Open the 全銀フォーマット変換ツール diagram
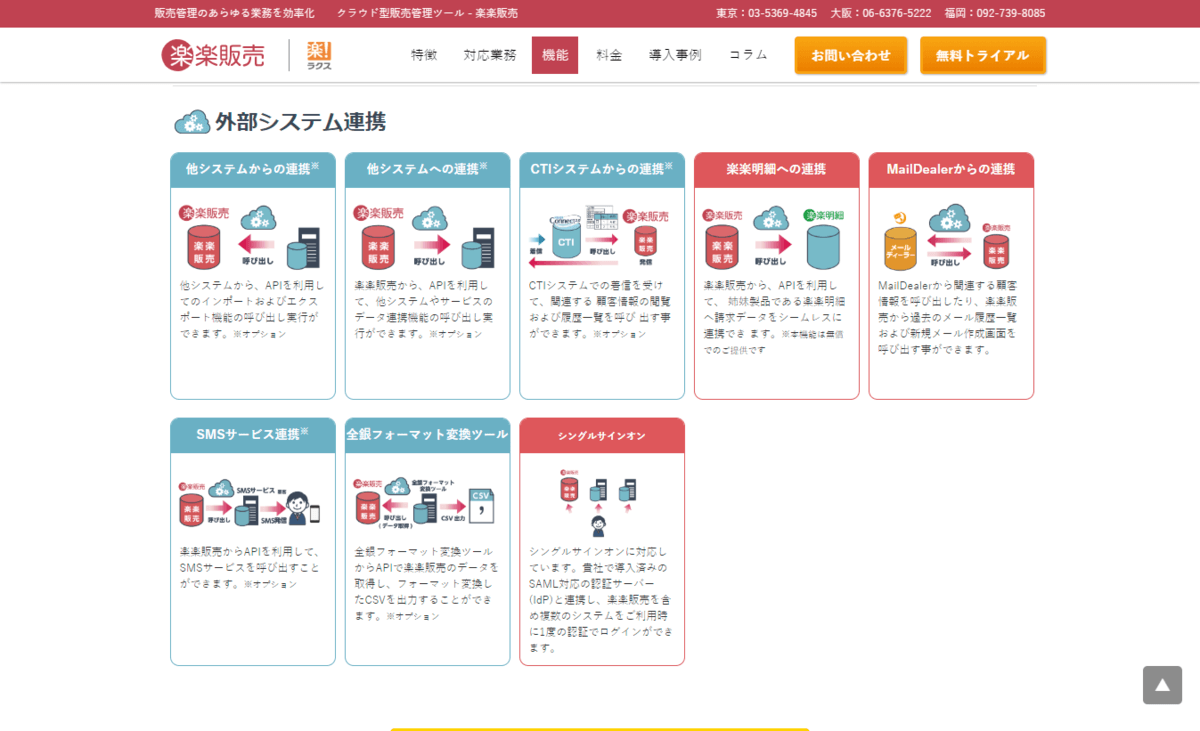1200x731 pixels. (427, 502)
